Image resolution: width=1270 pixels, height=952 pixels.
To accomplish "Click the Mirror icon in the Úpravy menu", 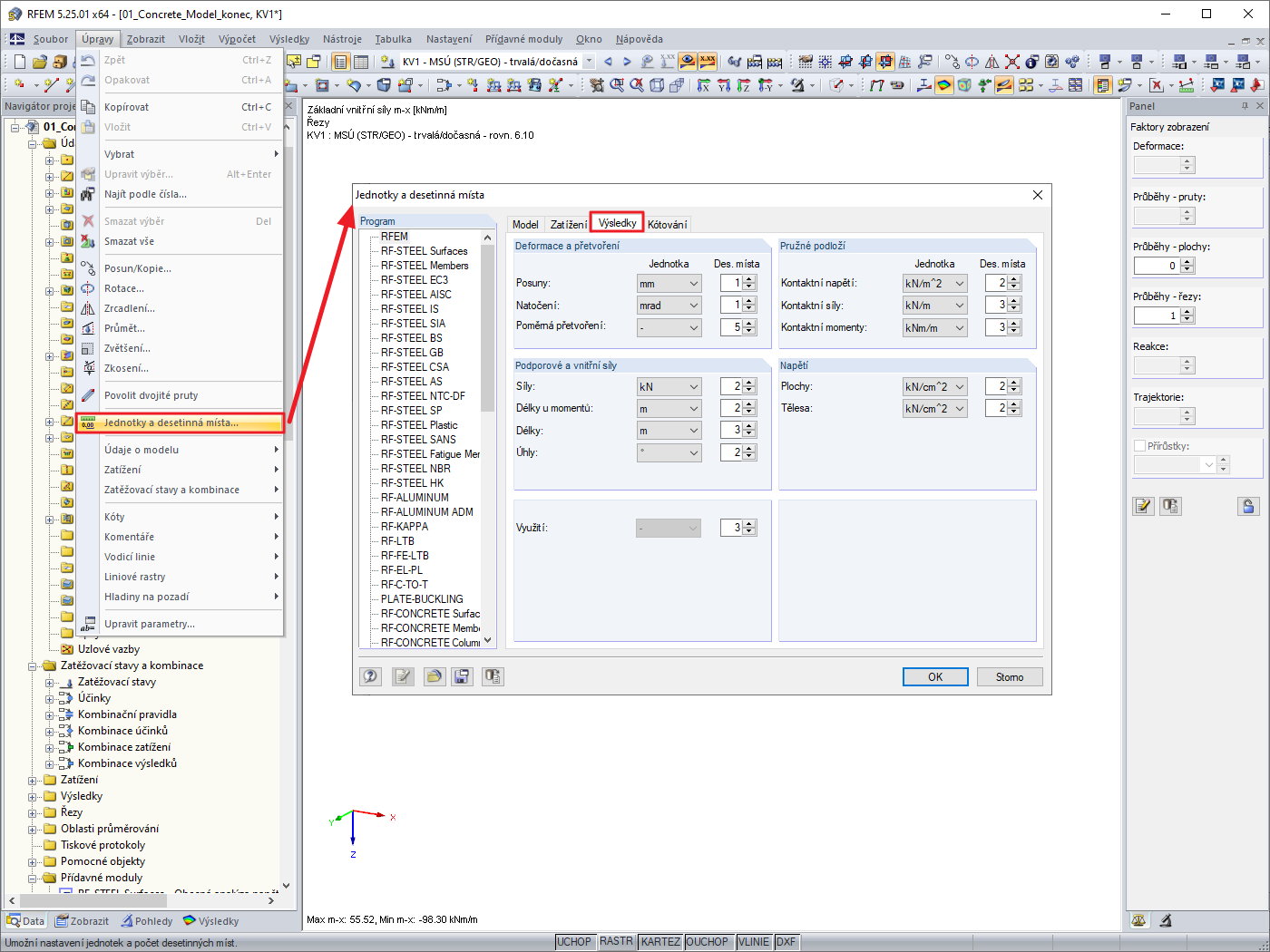I will tap(88, 308).
